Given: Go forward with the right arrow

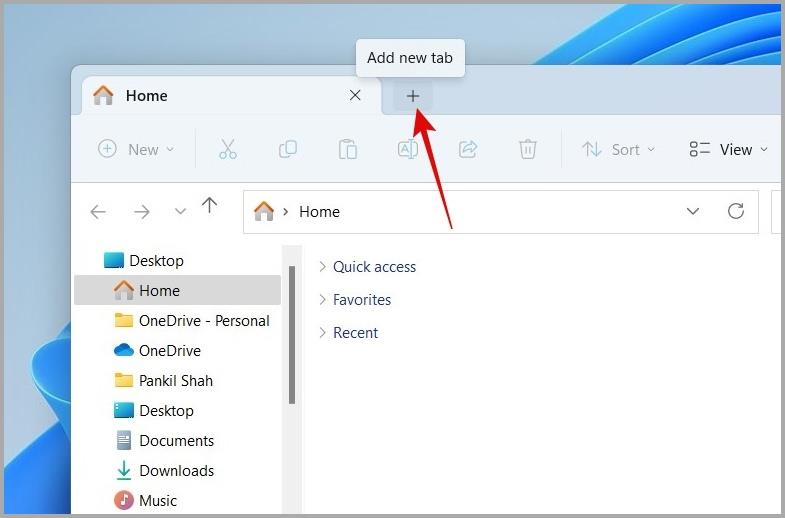Looking at the screenshot, I should (142, 212).
